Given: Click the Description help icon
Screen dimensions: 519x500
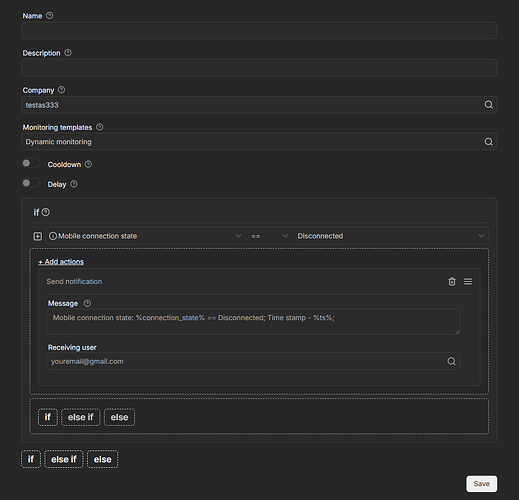Looking at the screenshot, I should [68, 53].
